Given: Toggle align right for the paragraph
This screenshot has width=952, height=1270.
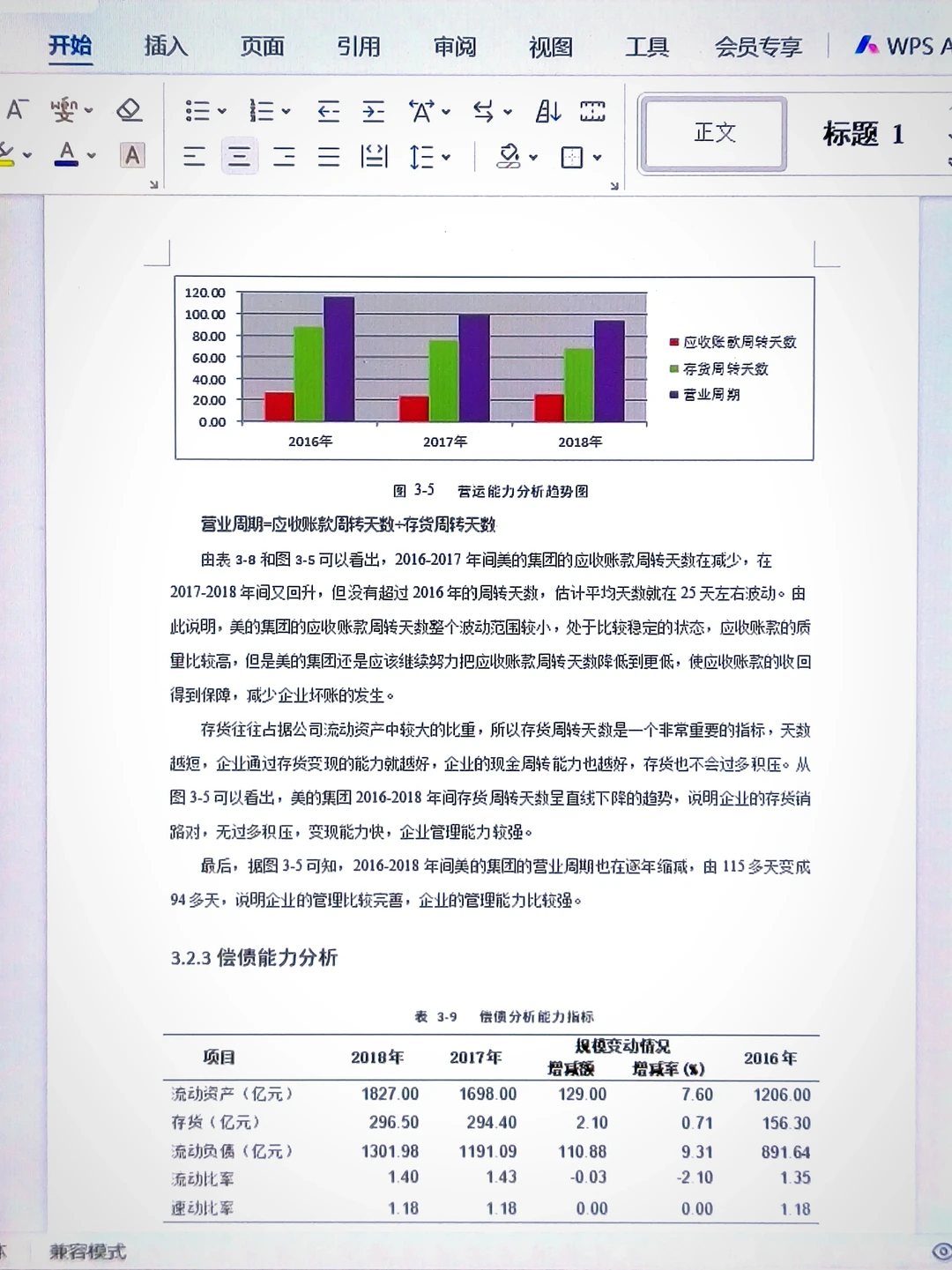Looking at the screenshot, I should point(284,157).
